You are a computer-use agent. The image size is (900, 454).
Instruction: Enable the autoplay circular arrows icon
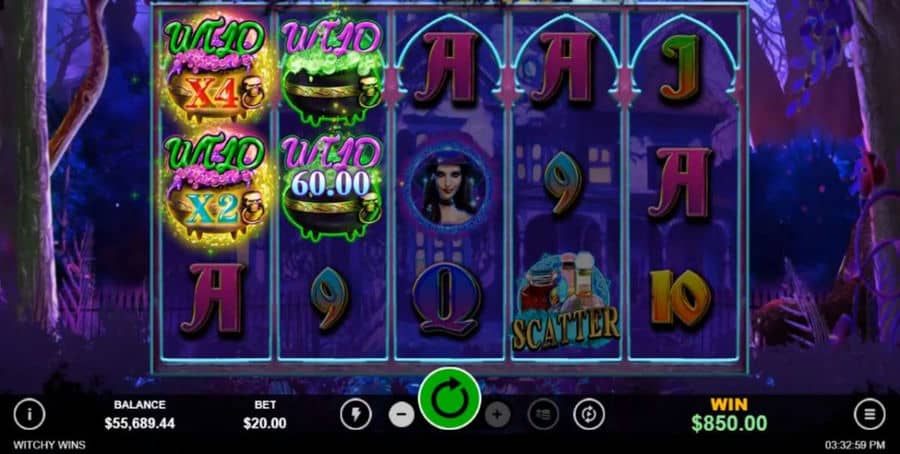[x=589, y=414]
